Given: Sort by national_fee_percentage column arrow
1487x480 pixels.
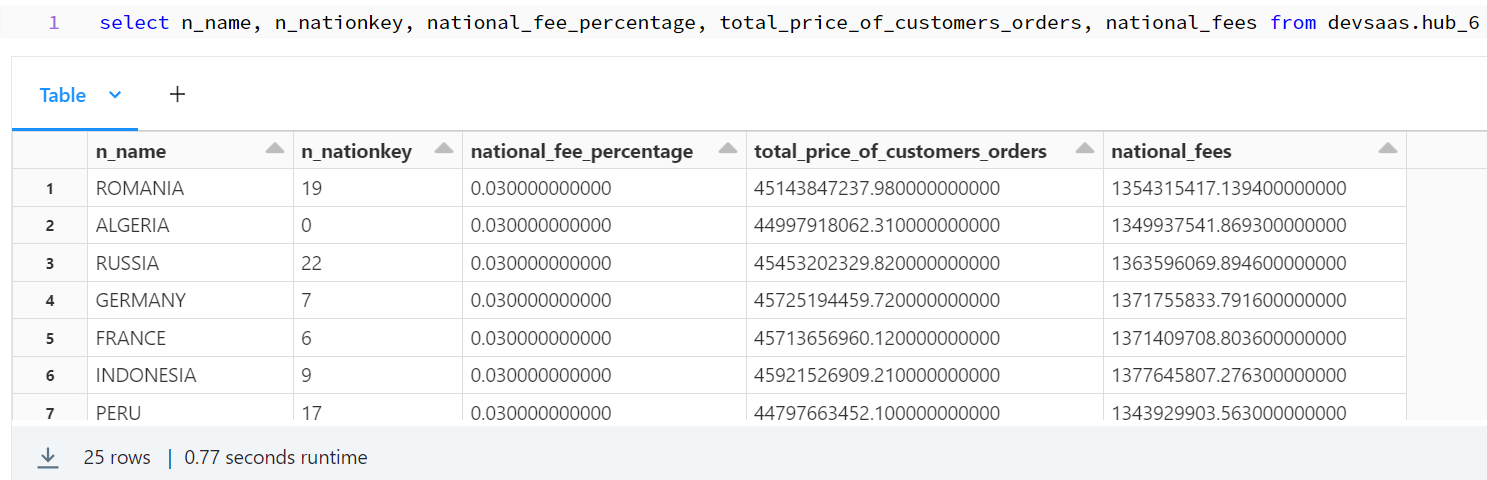Looking at the screenshot, I should (x=729, y=149).
